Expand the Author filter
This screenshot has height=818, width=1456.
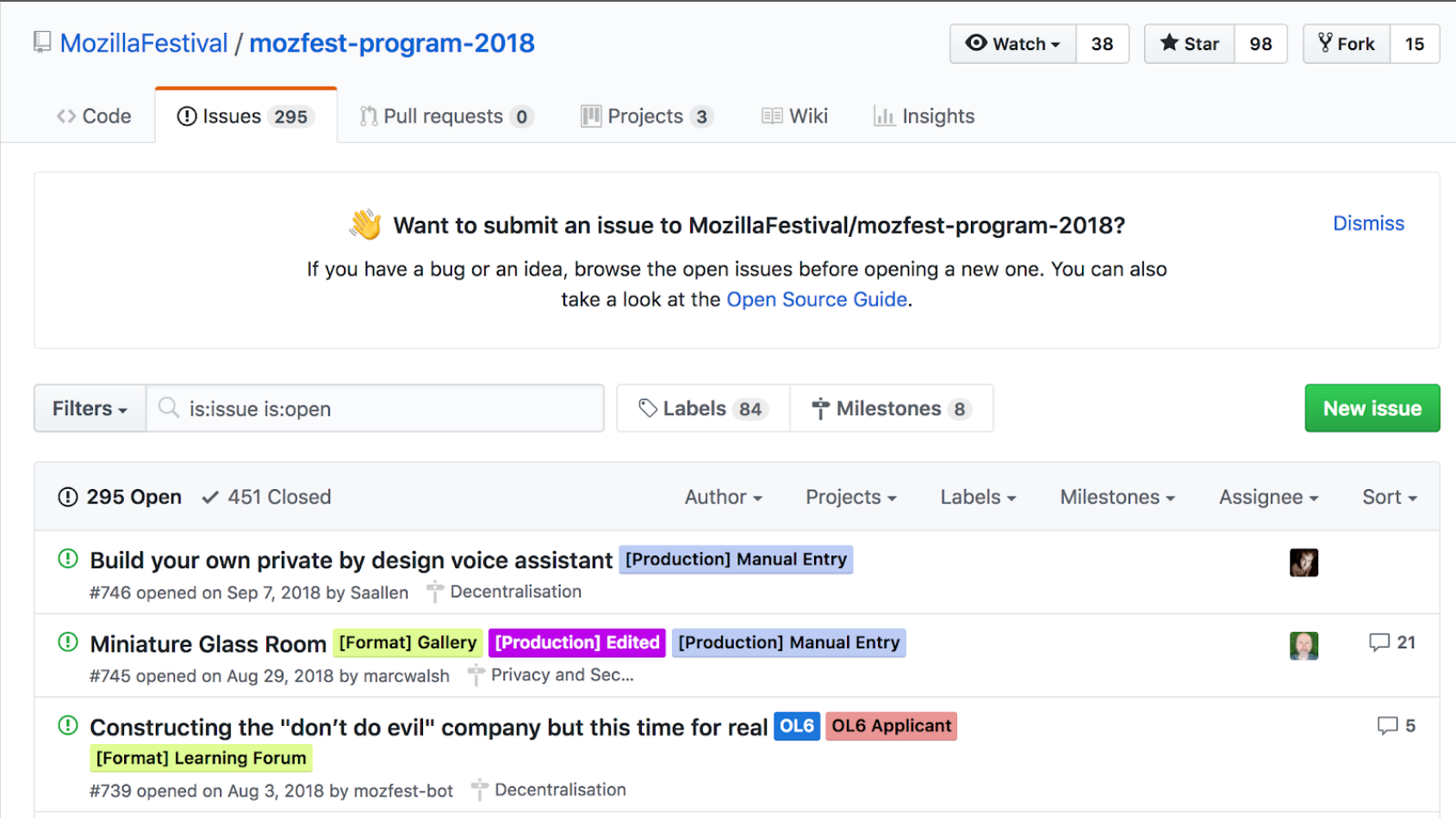coord(723,497)
